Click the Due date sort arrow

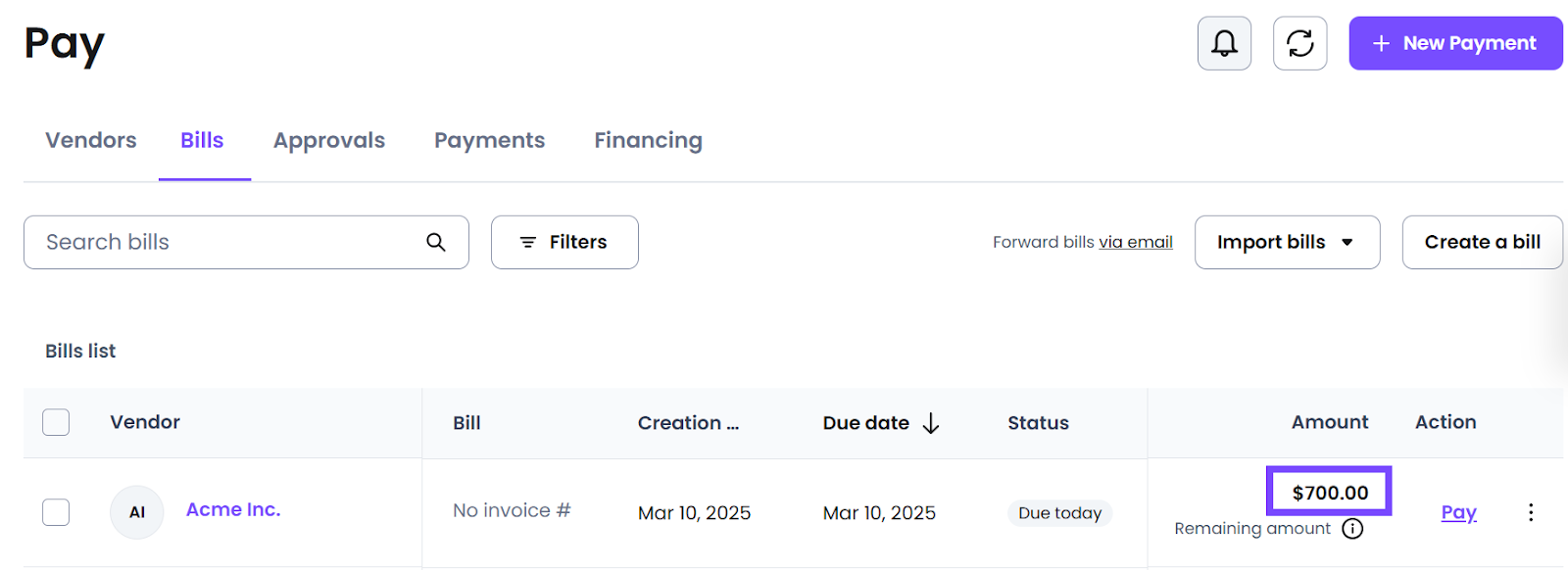pos(931,423)
